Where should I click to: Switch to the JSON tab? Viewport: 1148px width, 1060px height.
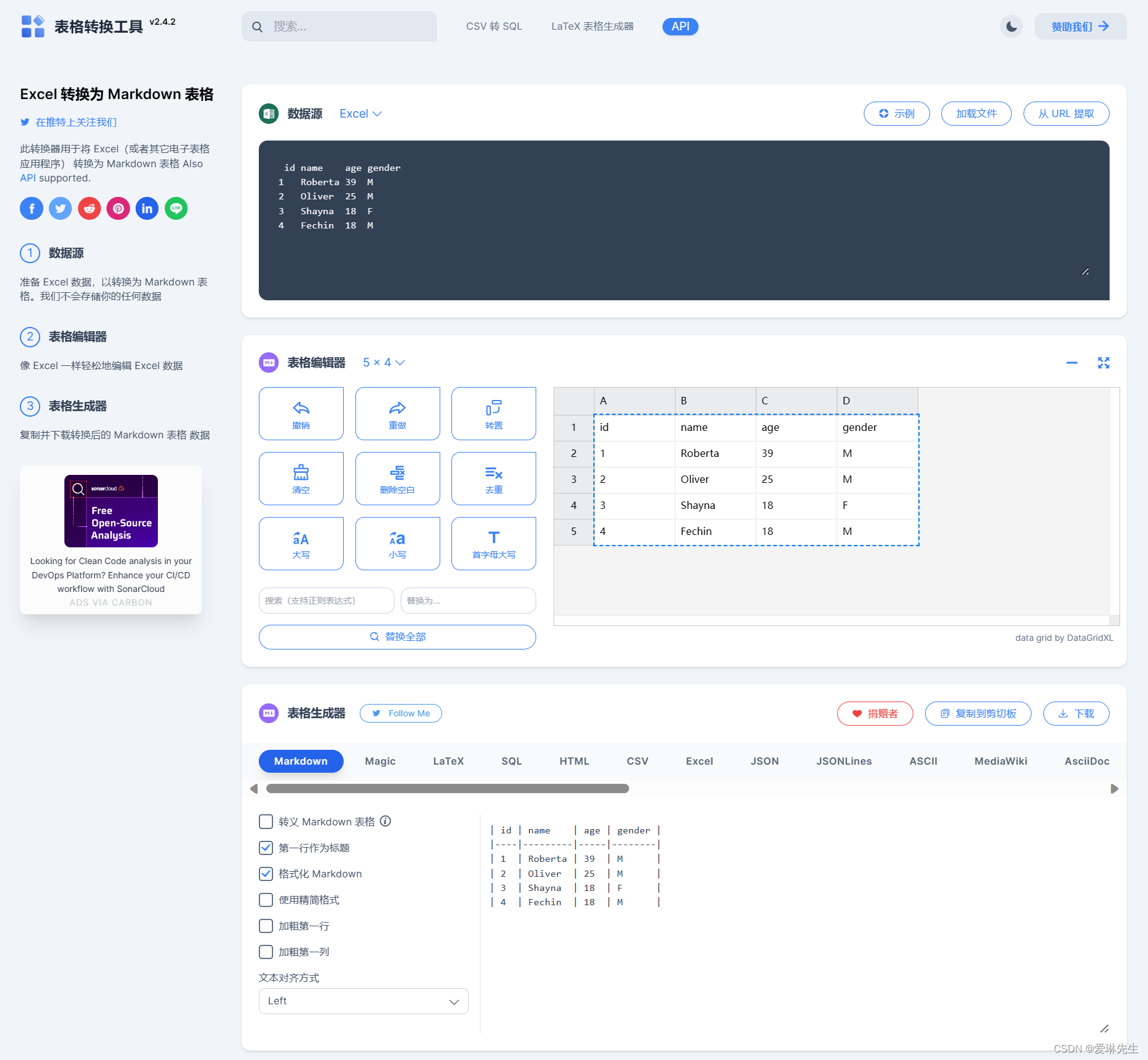click(765, 761)
